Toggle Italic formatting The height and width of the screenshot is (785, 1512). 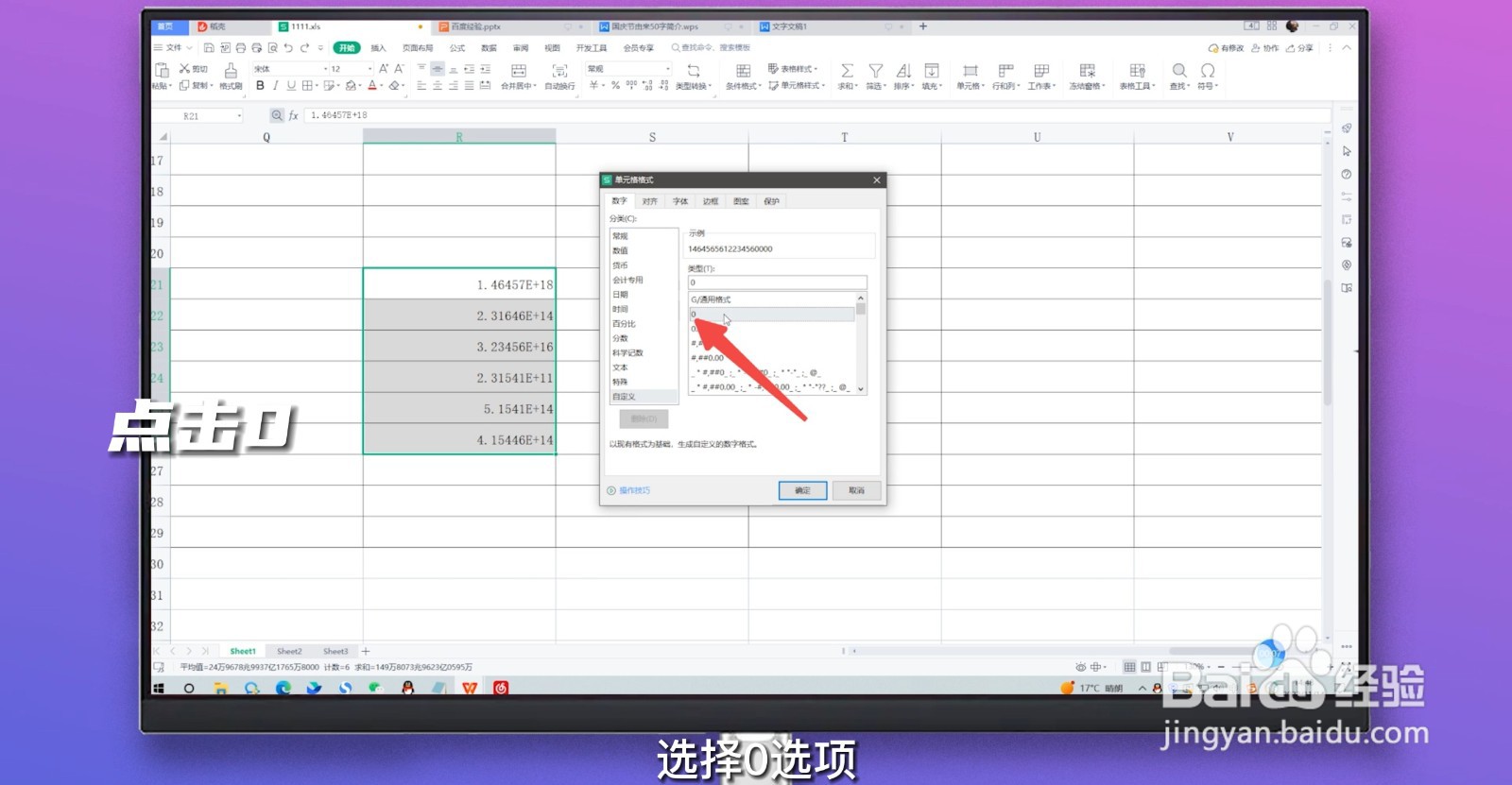pos(276,85)
